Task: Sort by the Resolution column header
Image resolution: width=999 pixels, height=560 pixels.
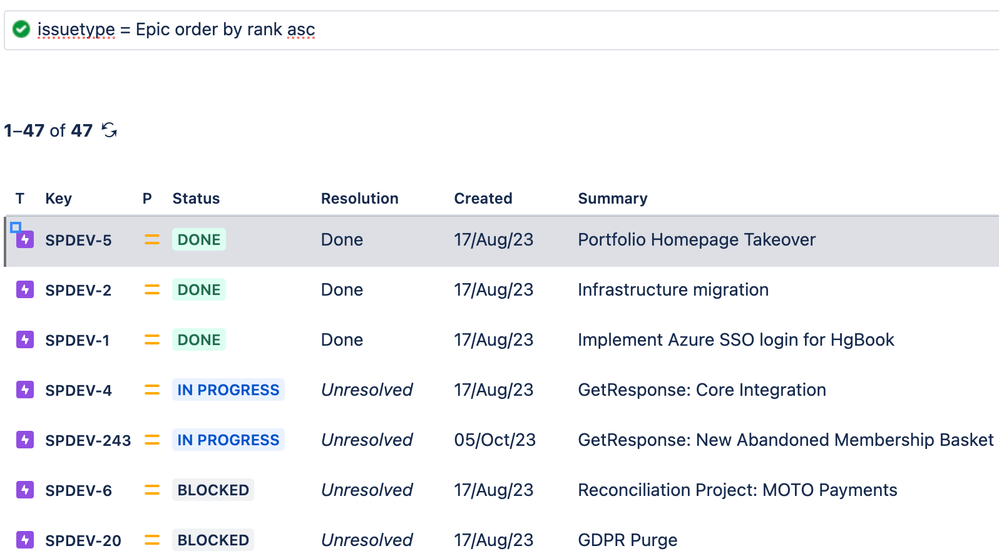Action: tap(359, 199)
